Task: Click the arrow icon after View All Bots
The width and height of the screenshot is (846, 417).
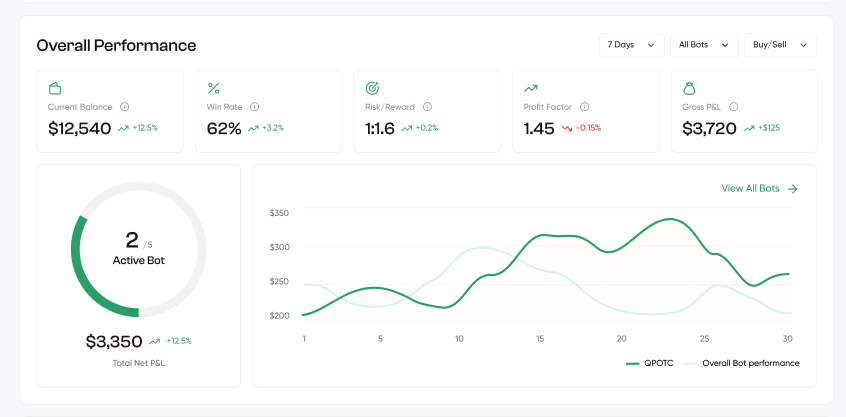Action: coord(793,188)
